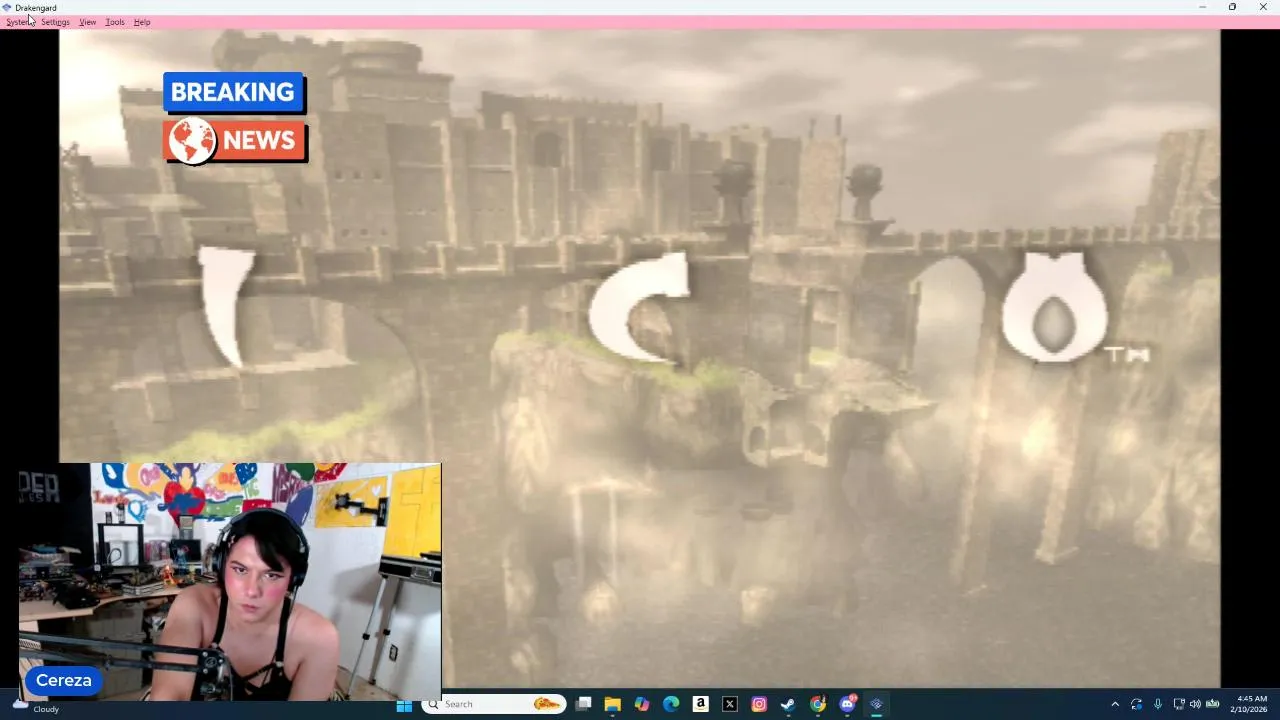Open the View menu
1280x720 pixels.
click(87, 22)
